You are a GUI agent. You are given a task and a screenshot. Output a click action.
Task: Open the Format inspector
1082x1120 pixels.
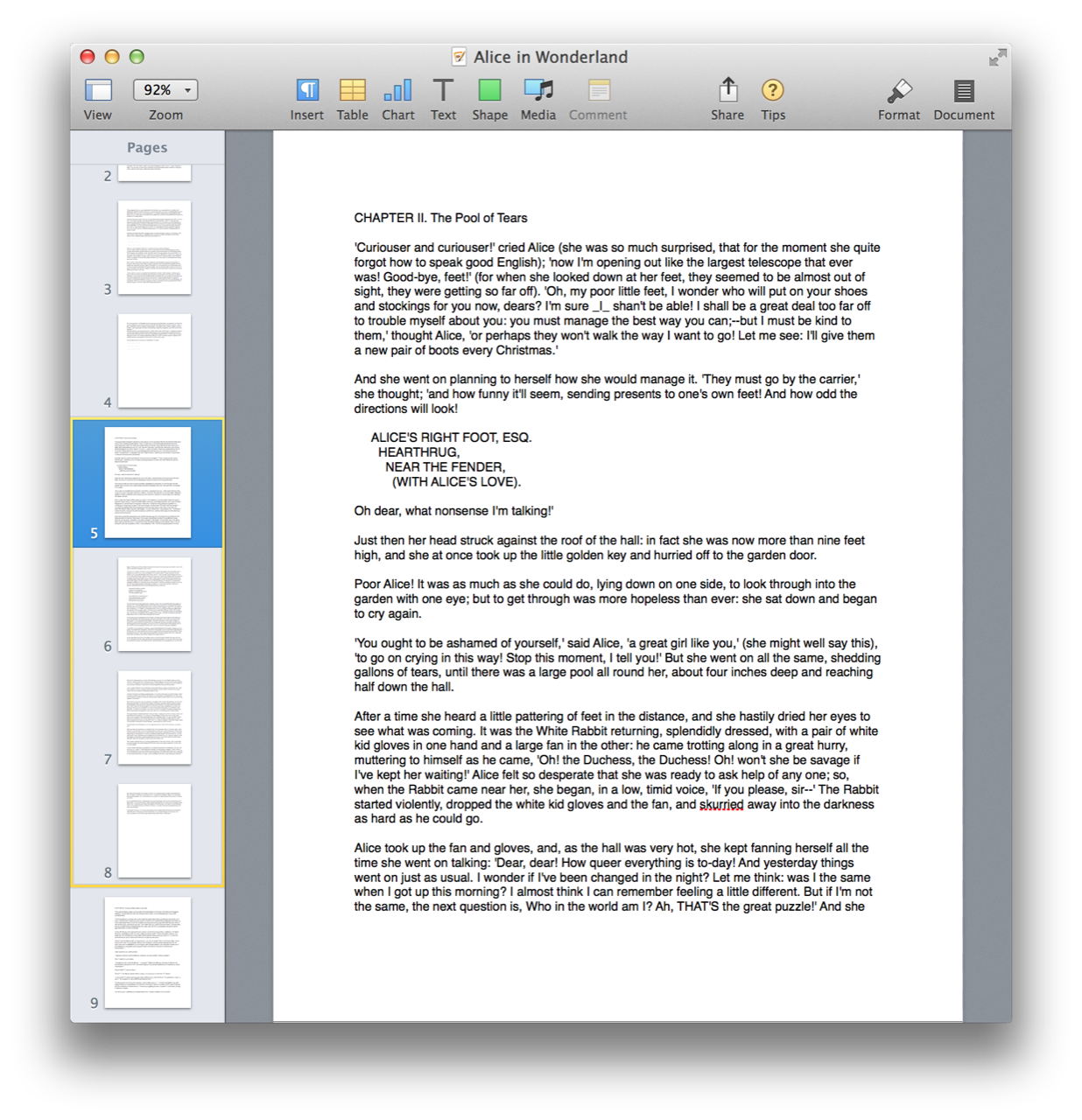click(x=899, y=90)
